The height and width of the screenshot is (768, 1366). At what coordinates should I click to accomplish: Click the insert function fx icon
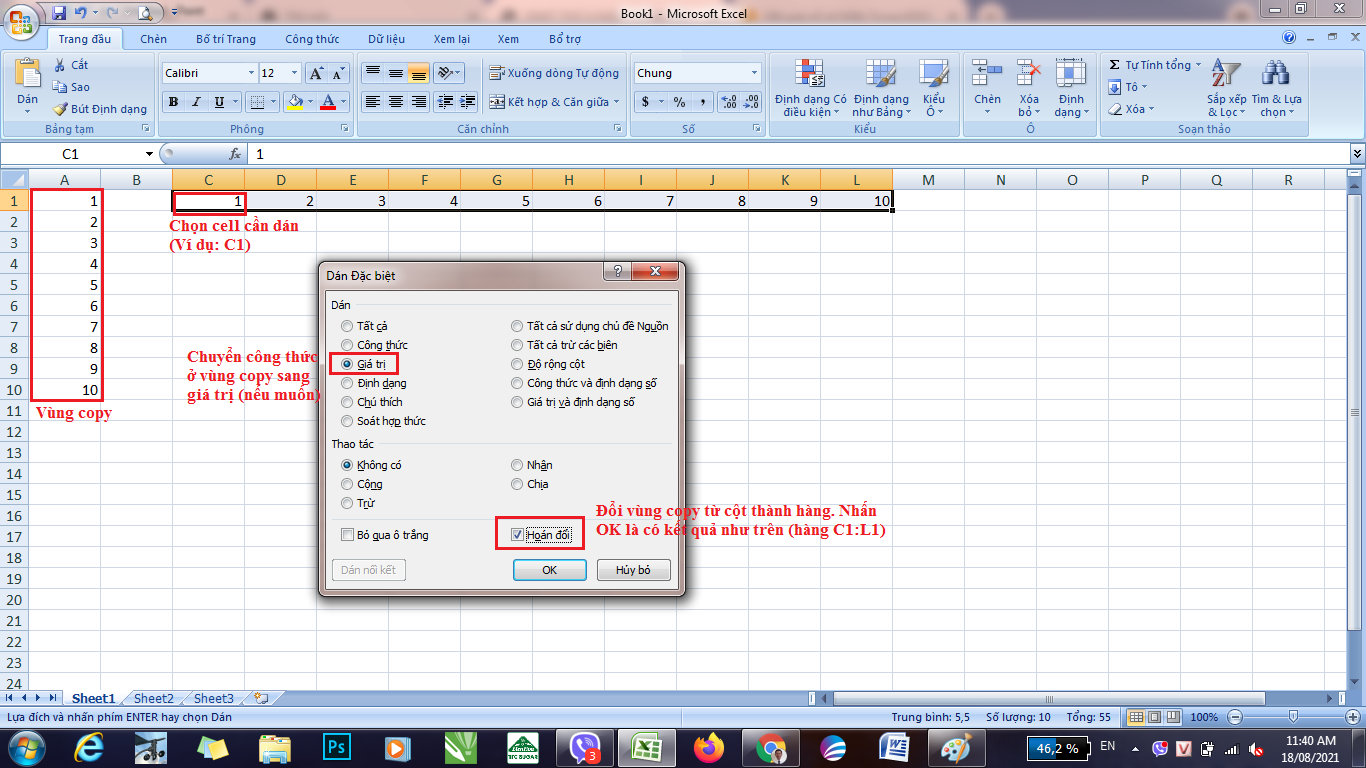236,154
